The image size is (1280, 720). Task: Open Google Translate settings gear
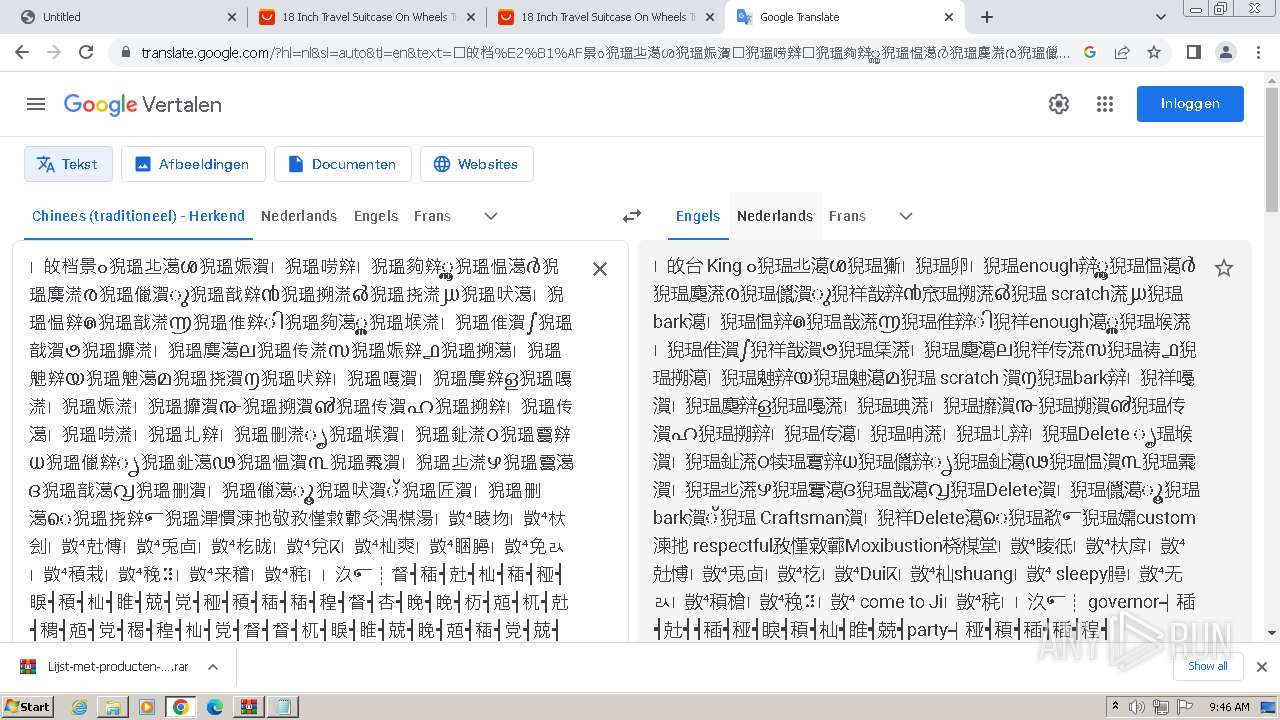pyautogui.click(x=1059, y=104)
